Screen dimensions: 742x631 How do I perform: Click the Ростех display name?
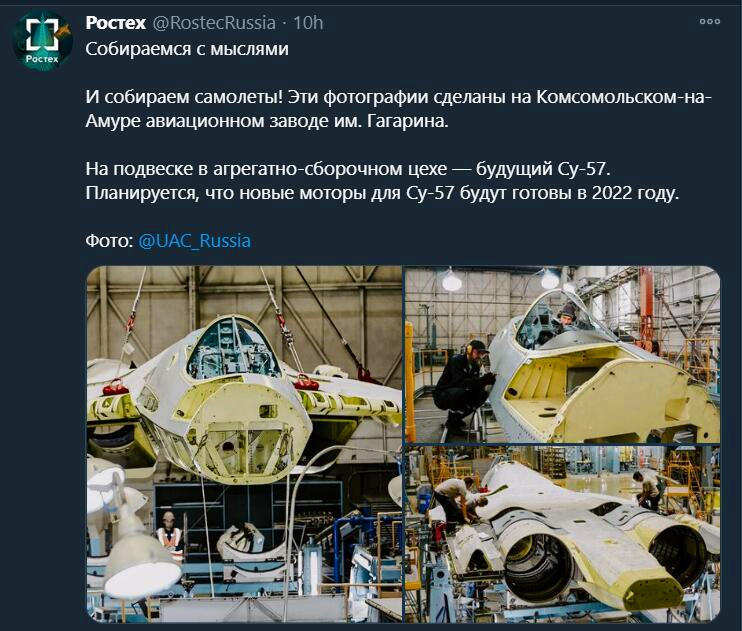(x=115, y=23)
